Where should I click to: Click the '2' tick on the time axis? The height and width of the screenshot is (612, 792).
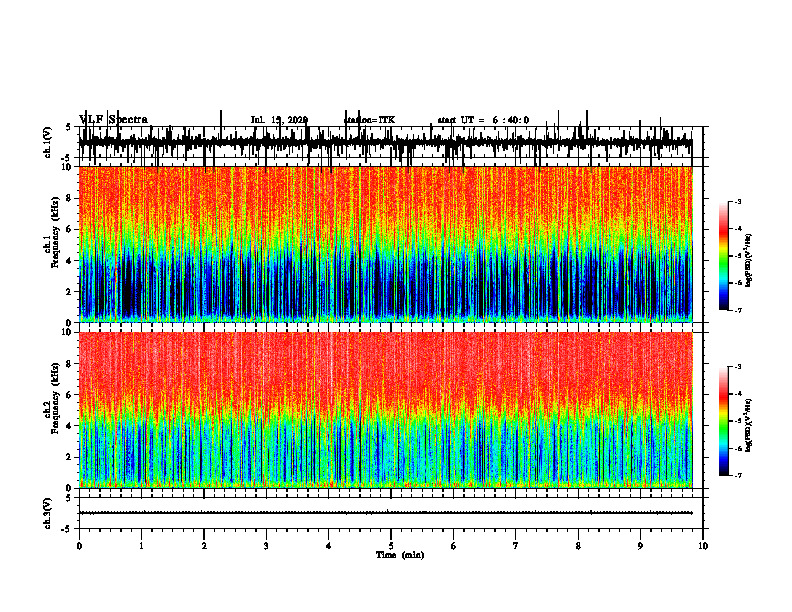pyautogui.click(x=204, y=546)
